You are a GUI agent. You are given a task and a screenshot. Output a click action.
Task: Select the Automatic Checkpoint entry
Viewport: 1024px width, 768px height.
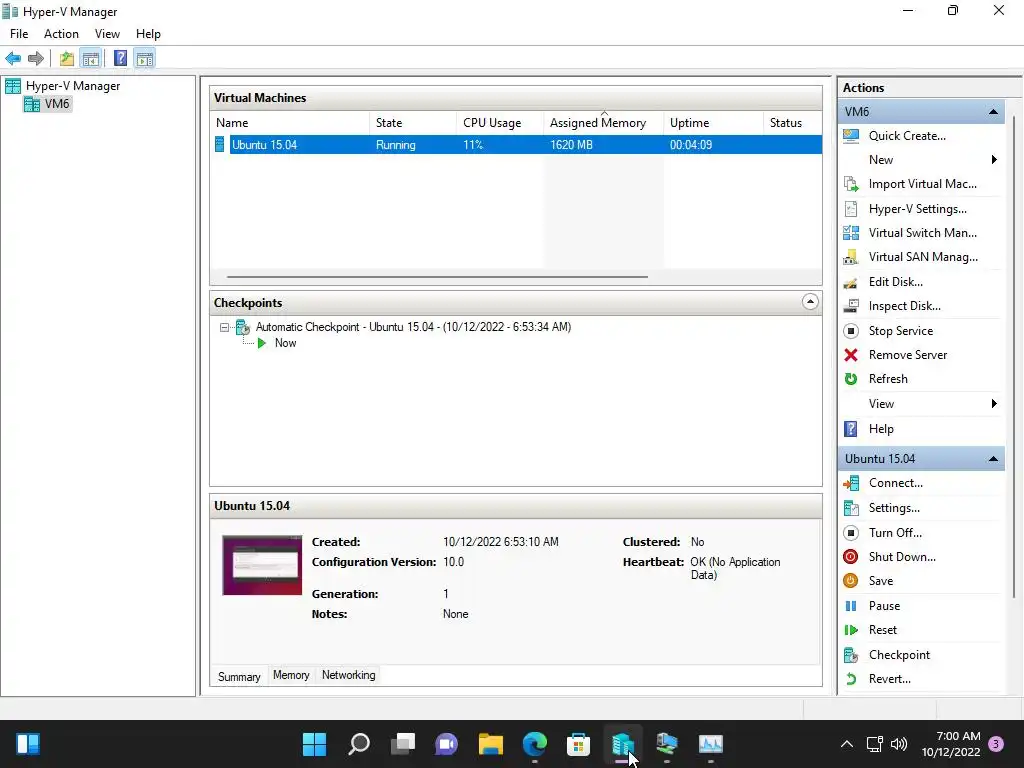[413, 327]
